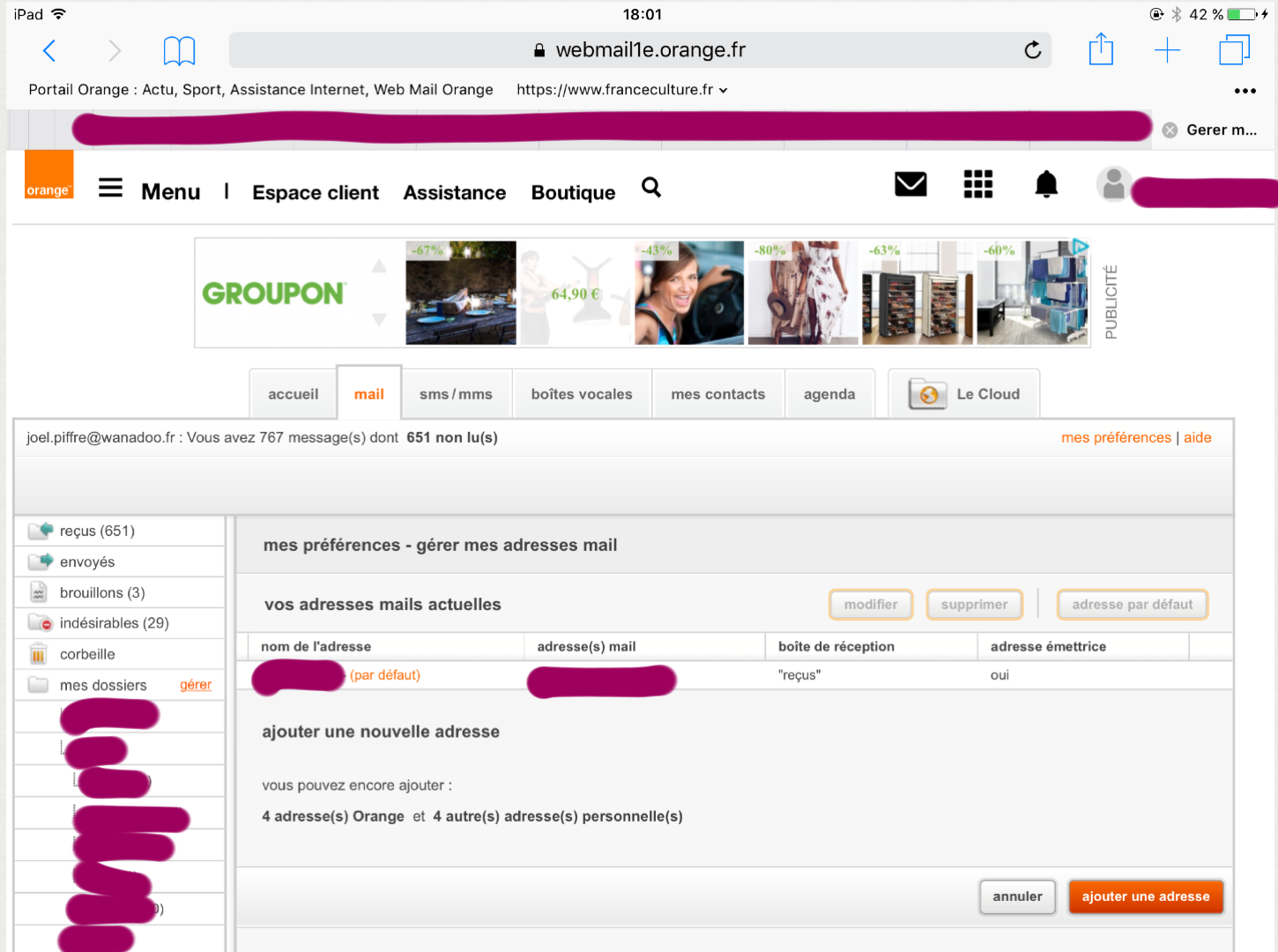Switch to the accueil tab

[293, 394]
